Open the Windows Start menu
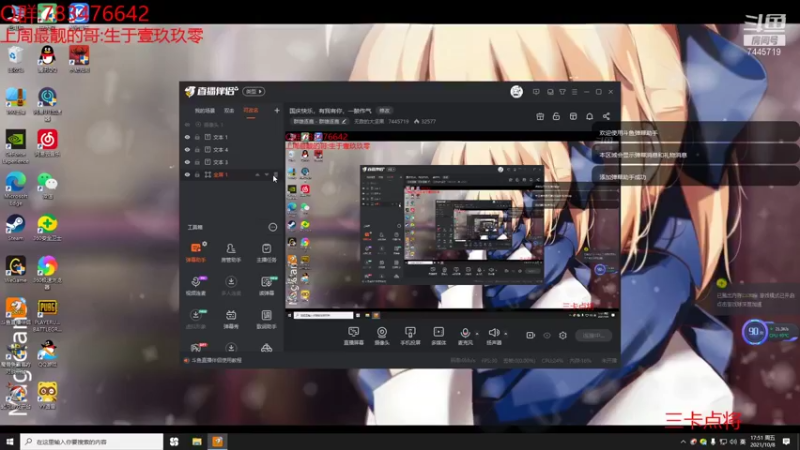The height and width of the screenshot is (450, 800). 10,441
